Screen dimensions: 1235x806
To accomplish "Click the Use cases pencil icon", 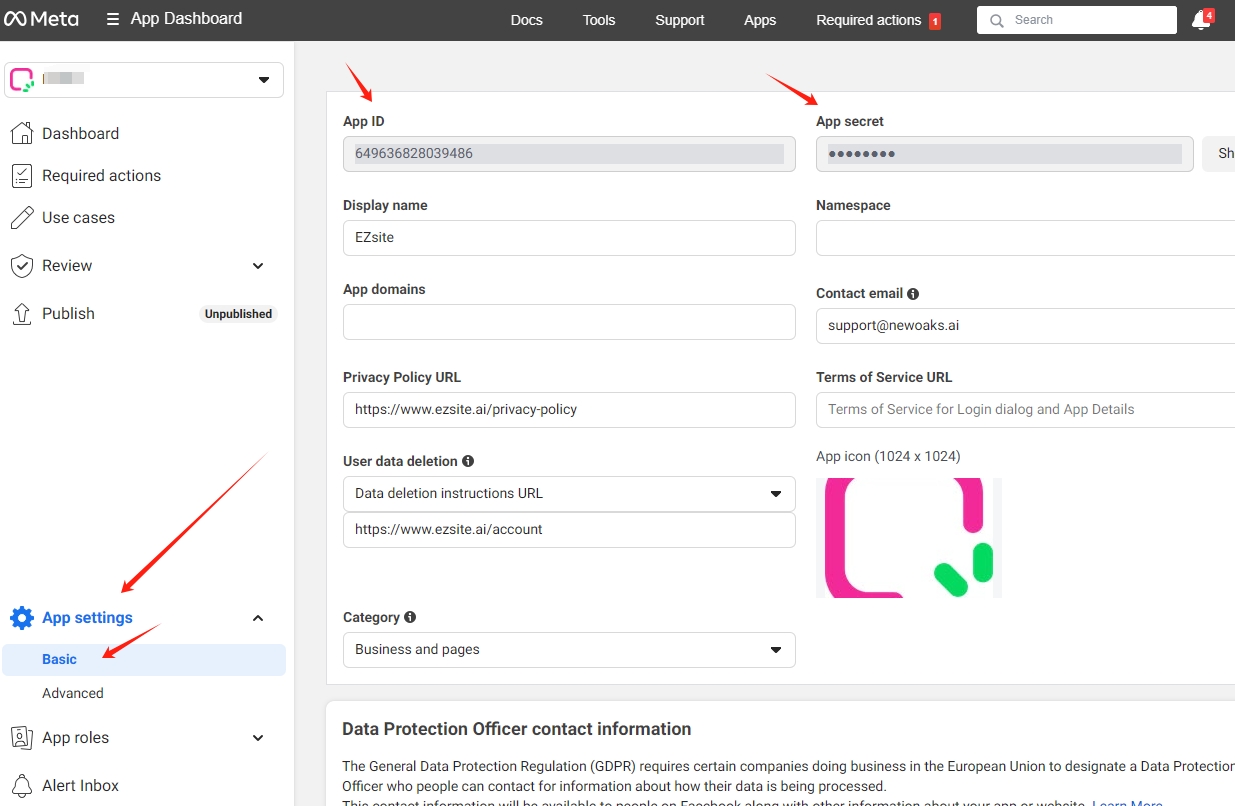I will (x=21, y=217).
